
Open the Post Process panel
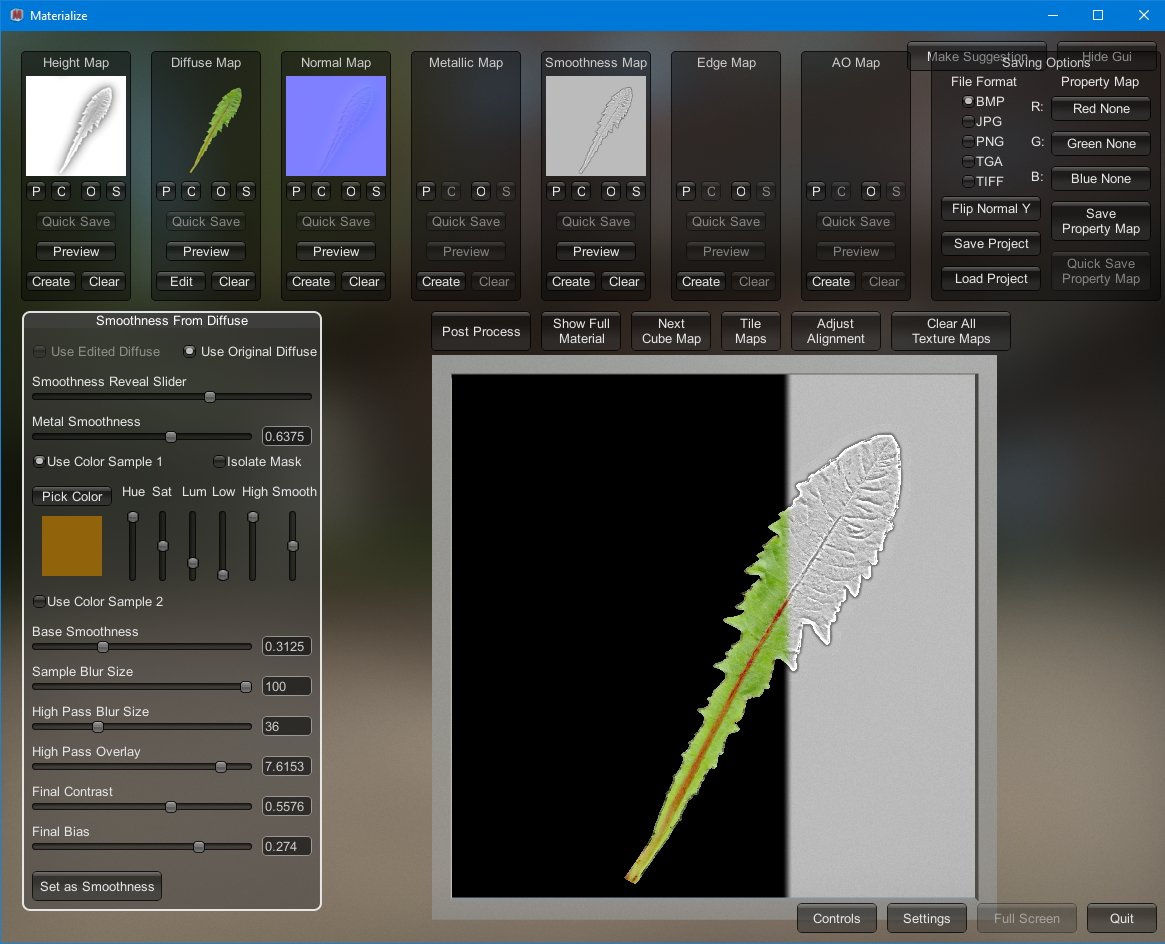coord(481,332)
